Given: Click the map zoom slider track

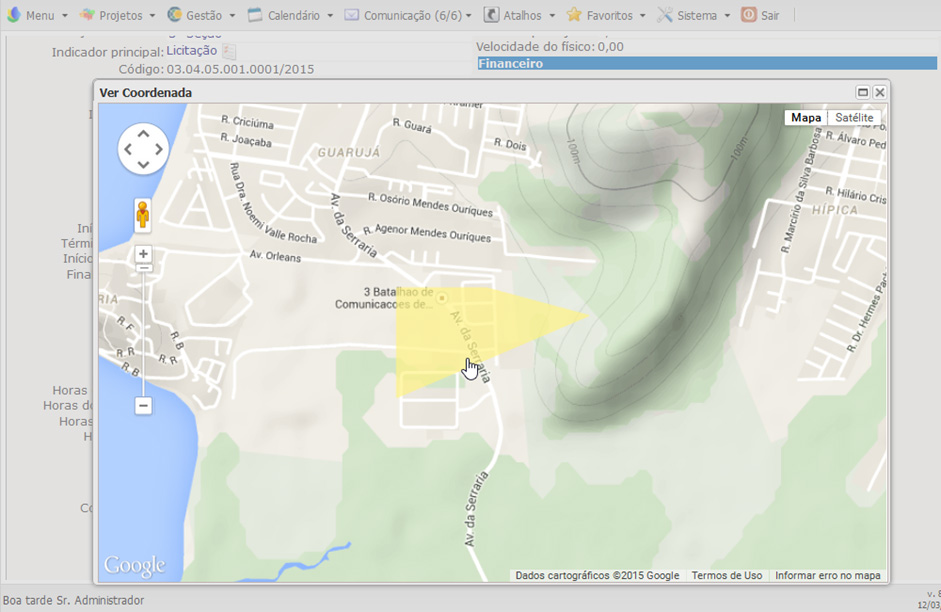Looking at the screenshot, I should [143, 336].
